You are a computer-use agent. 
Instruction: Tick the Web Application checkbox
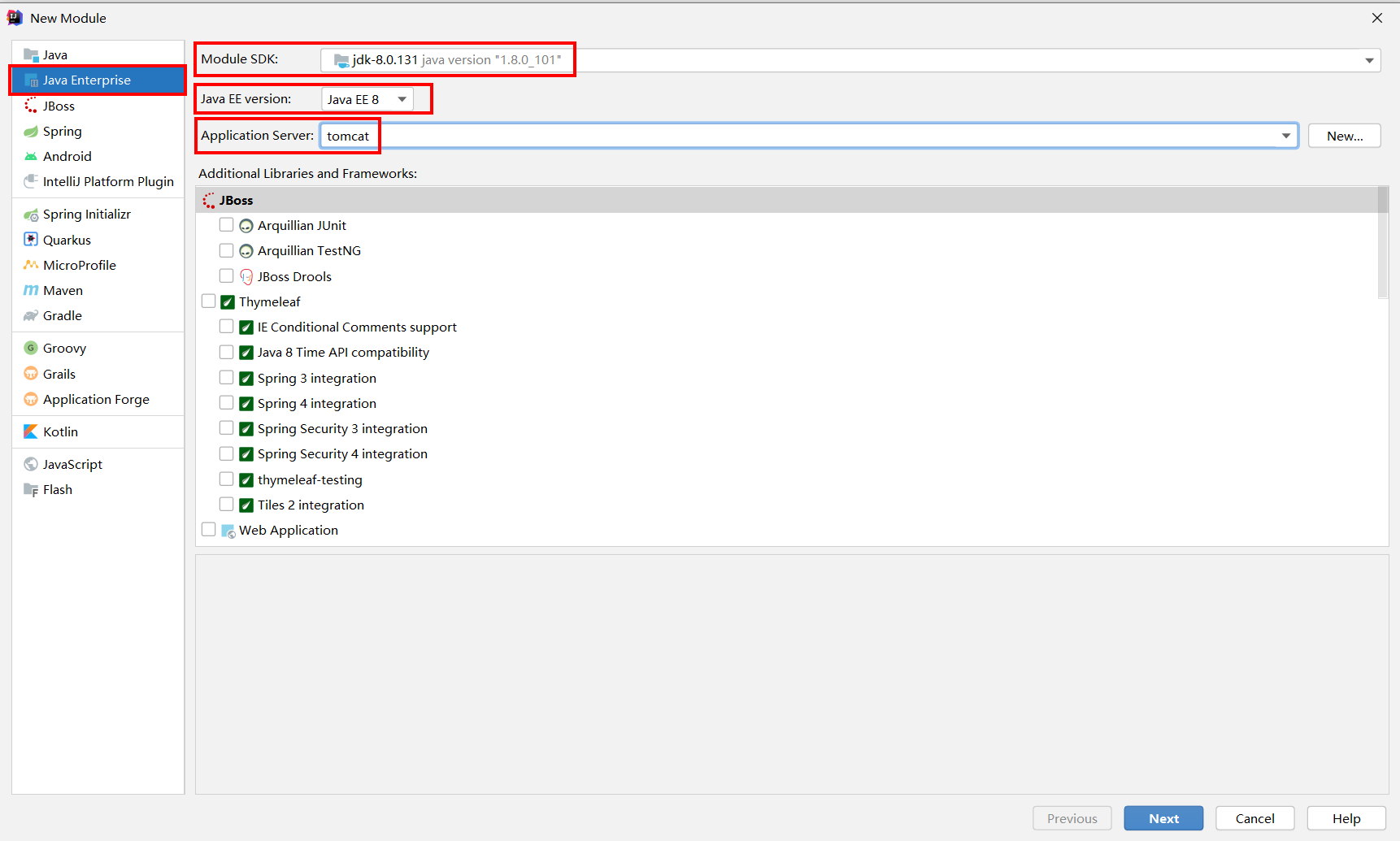pos(209,529)
